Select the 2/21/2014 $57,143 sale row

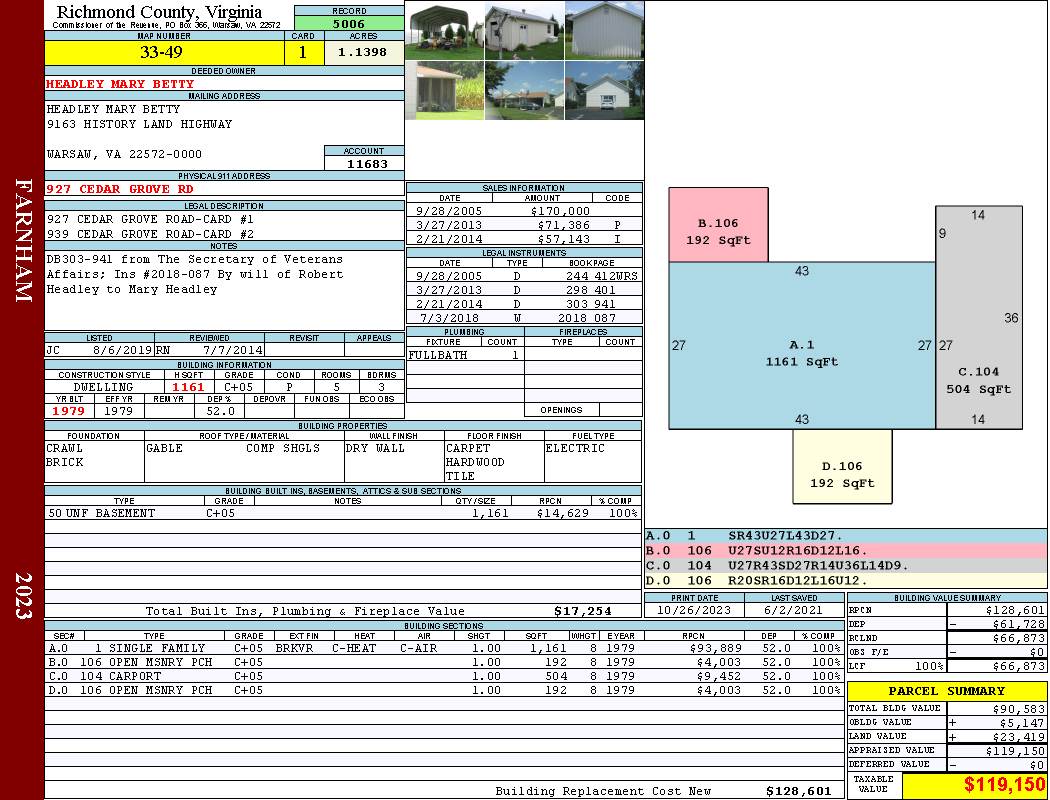524,238
